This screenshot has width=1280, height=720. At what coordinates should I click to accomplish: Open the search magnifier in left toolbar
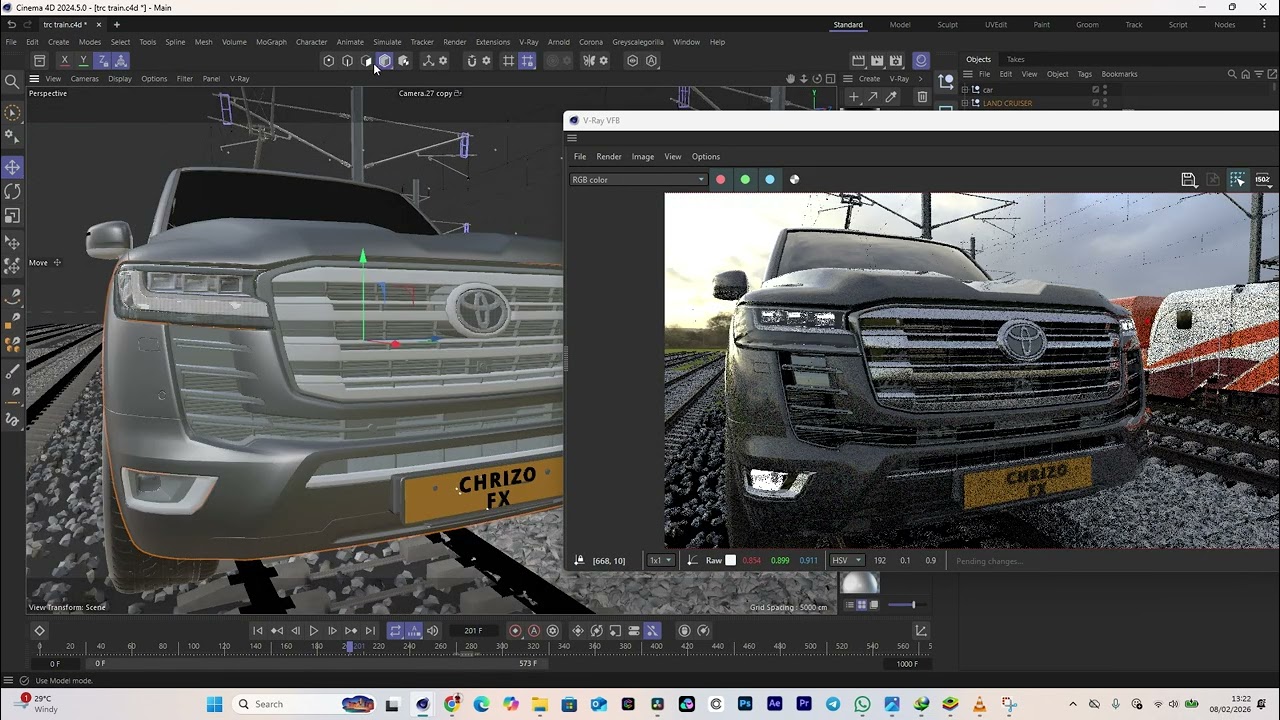click(x=12, y=82)
